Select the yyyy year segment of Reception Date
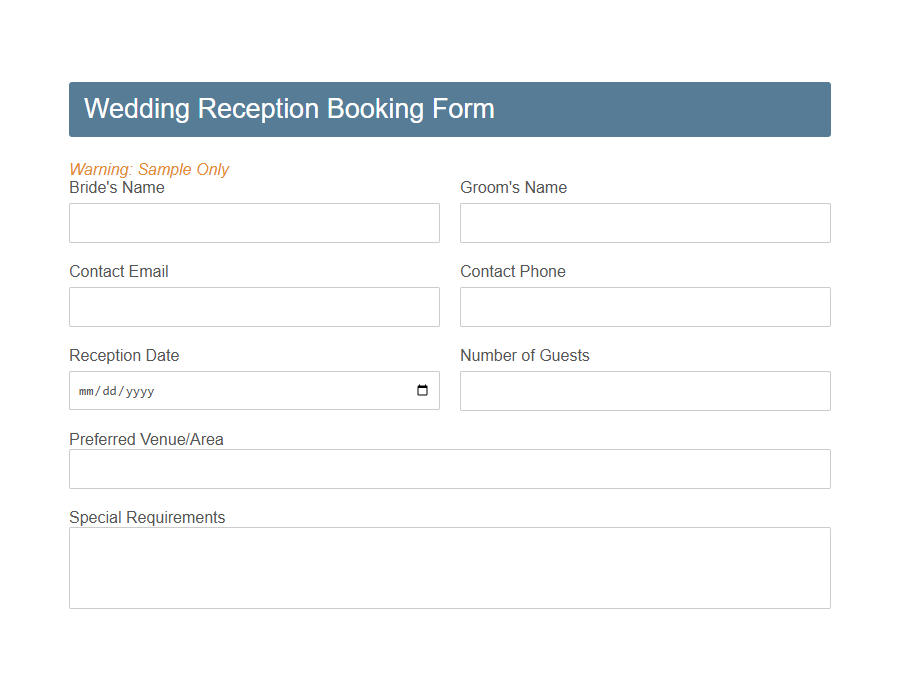Screen dimensions: 900x677 coord(140,390)
